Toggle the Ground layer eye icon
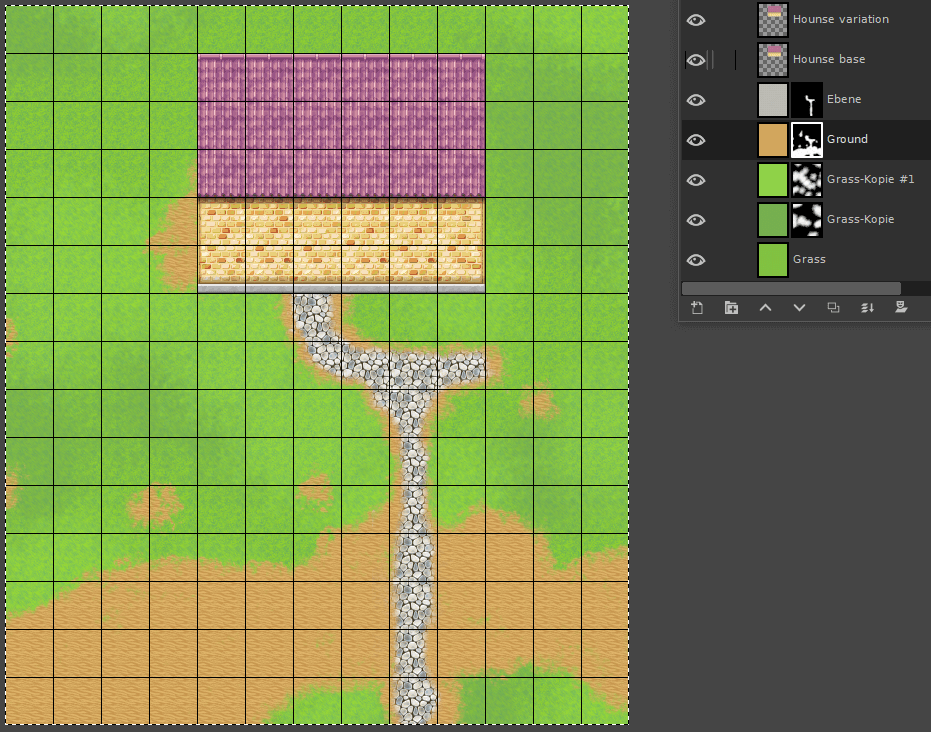This screenshot has height=732, width=931. pyautogui.click(x=696, y=140)
